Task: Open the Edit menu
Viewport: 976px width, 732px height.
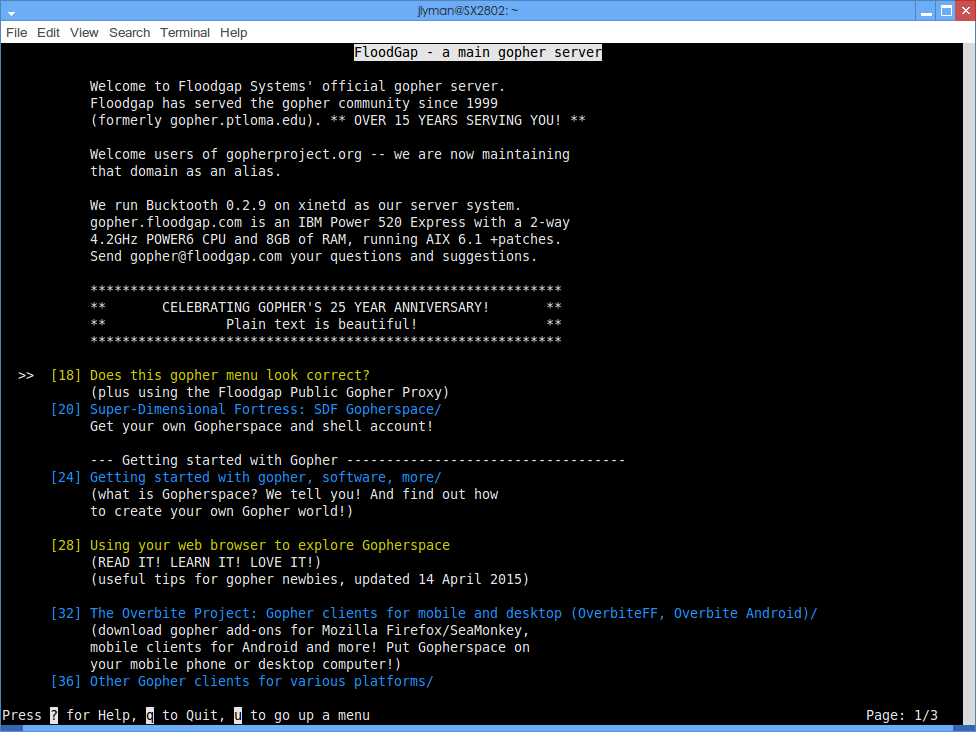Action: pyautogui.click(x=48, y=32)
